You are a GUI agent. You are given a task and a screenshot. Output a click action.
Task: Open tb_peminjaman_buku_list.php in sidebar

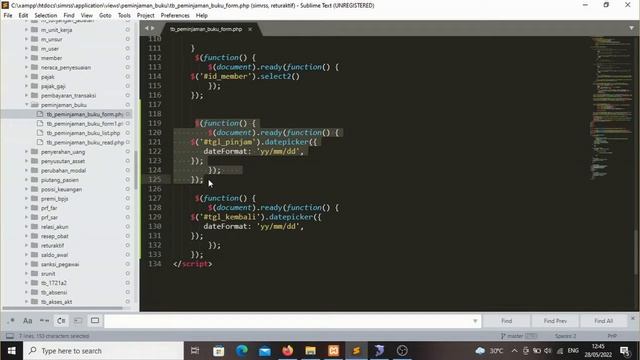pos(83,133)
